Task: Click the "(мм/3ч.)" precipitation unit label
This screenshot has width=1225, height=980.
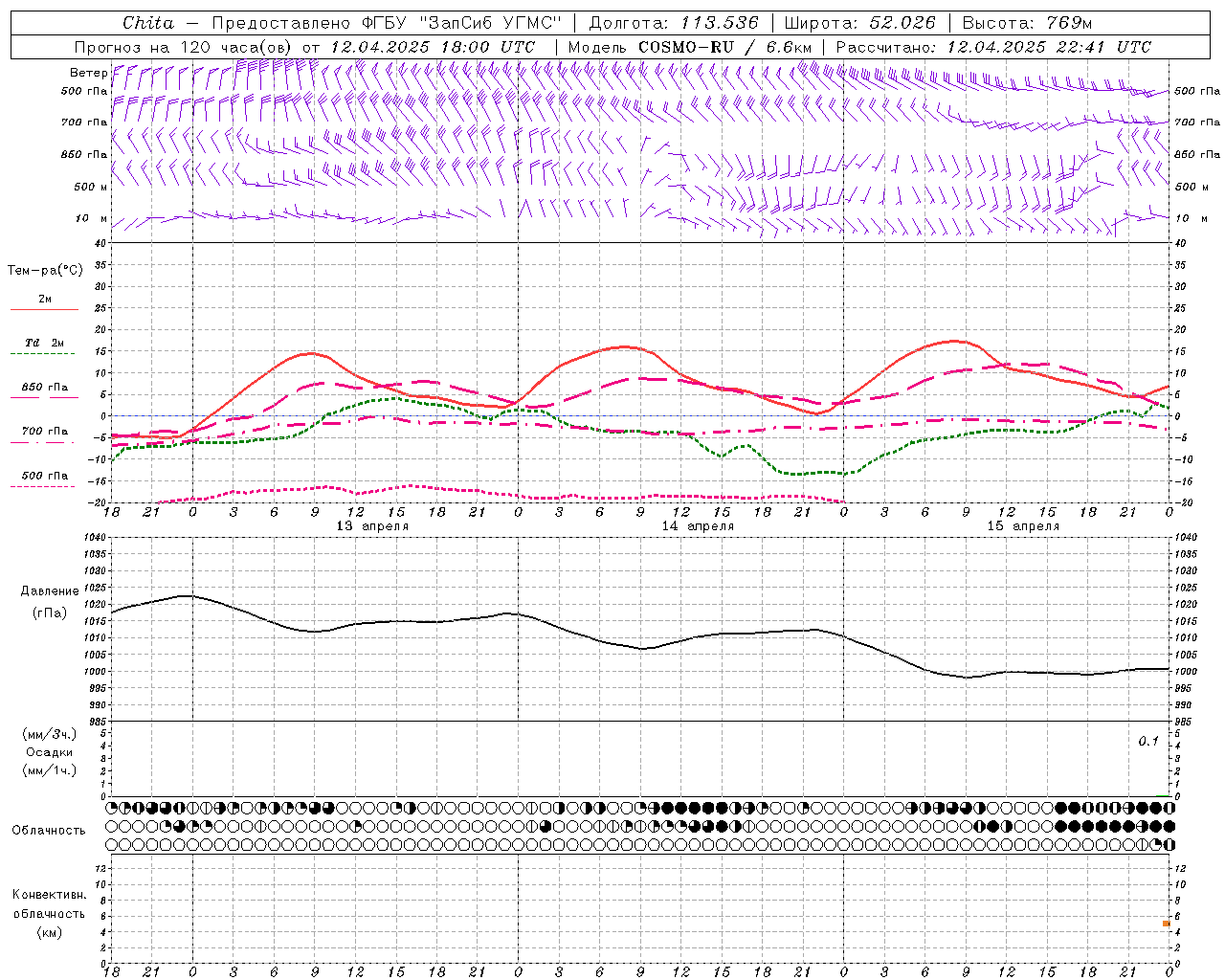Action: pos(50,735)
